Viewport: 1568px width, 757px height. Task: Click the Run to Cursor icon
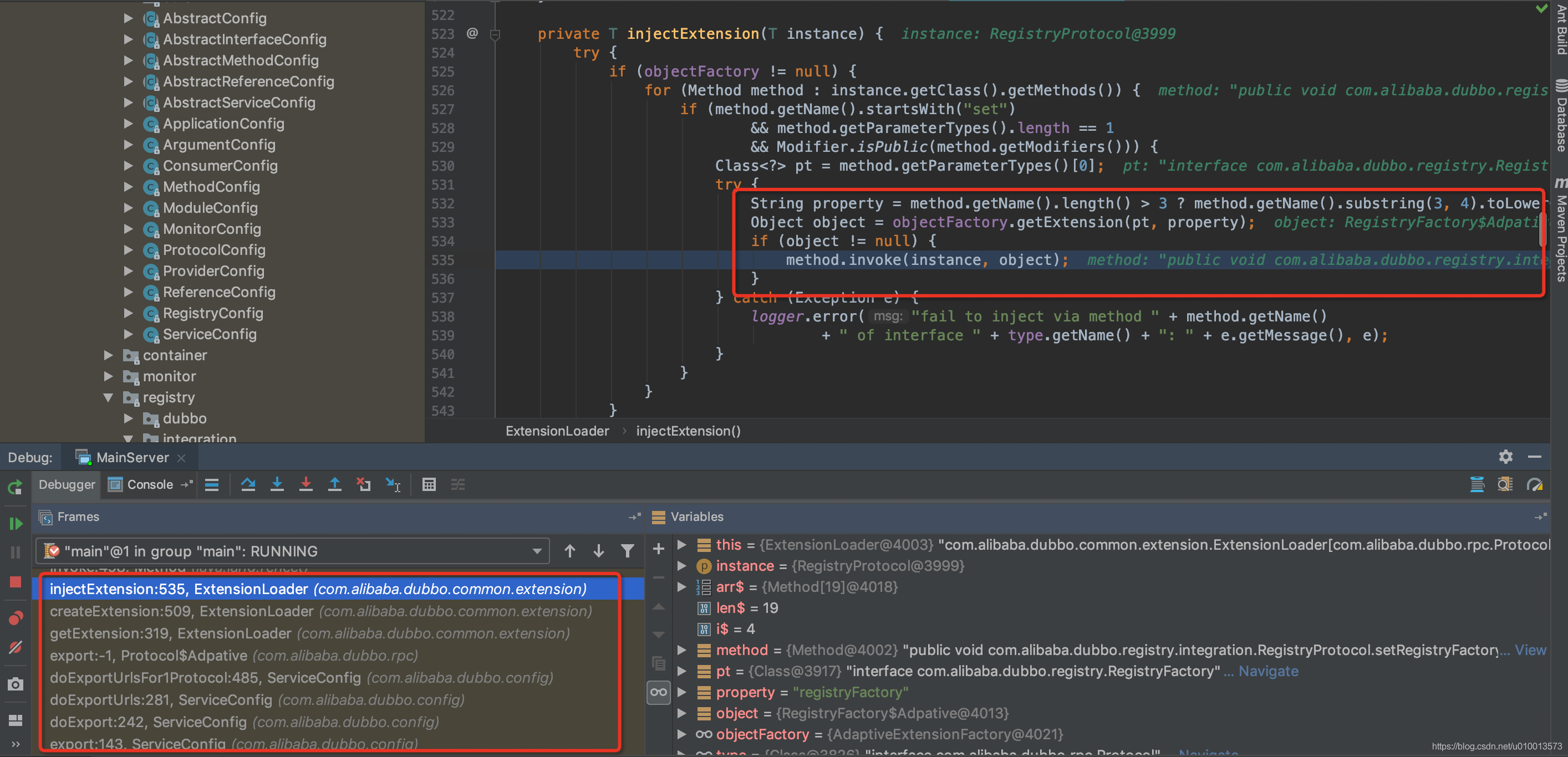click(x=393, y=484)
